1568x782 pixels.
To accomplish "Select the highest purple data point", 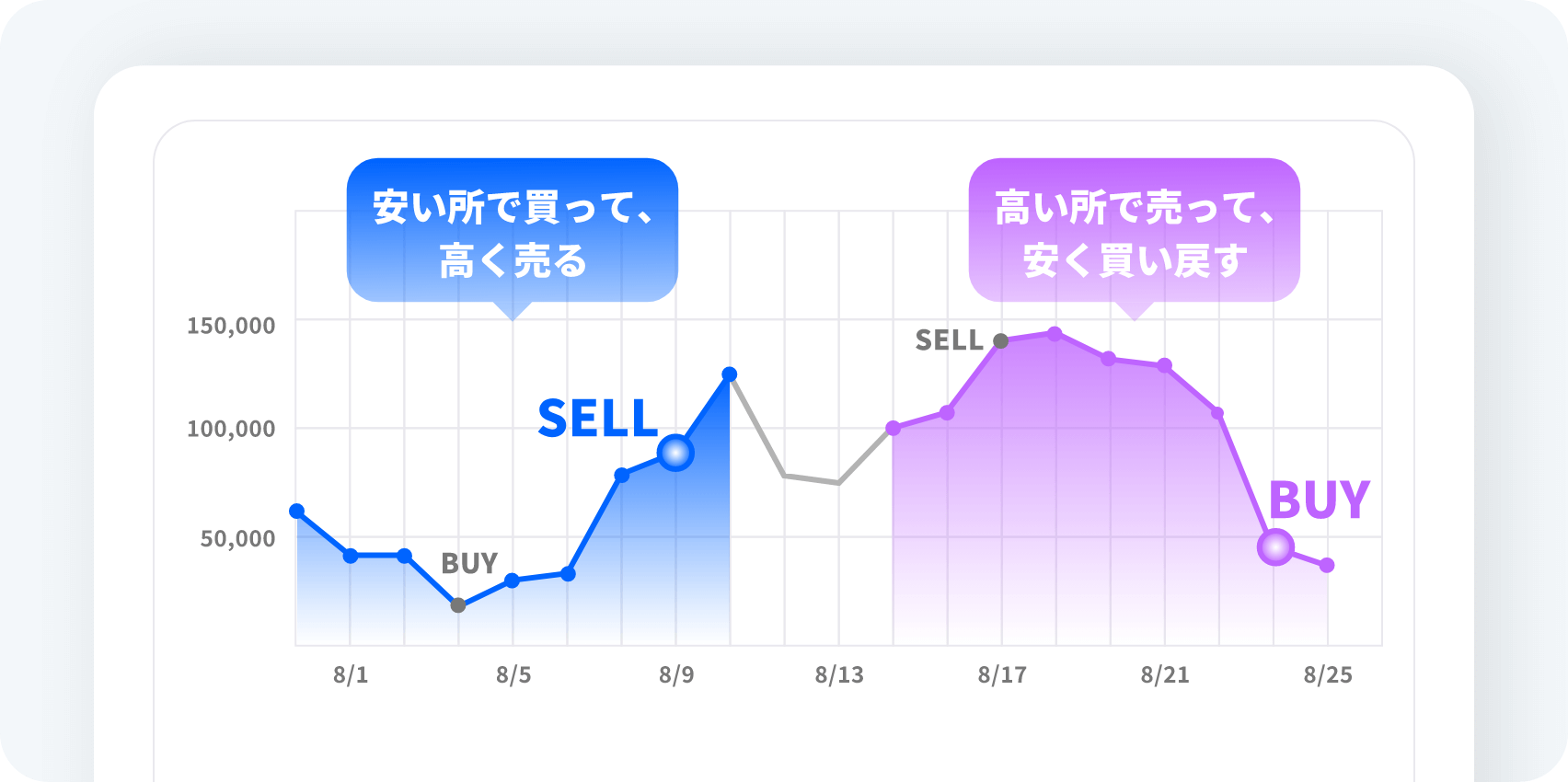I will coord(1055,334).
